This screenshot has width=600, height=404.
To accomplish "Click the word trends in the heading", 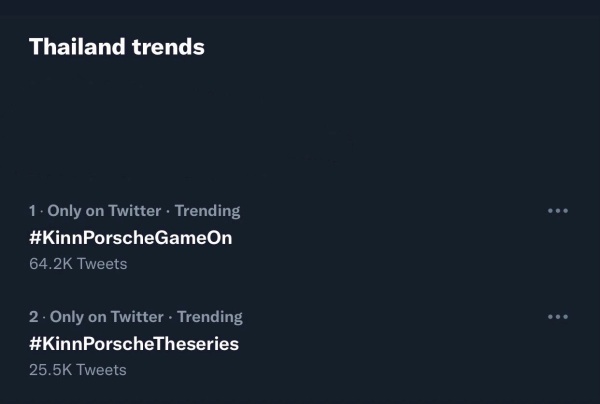I will pyautogui.click(x=168, y=46).
